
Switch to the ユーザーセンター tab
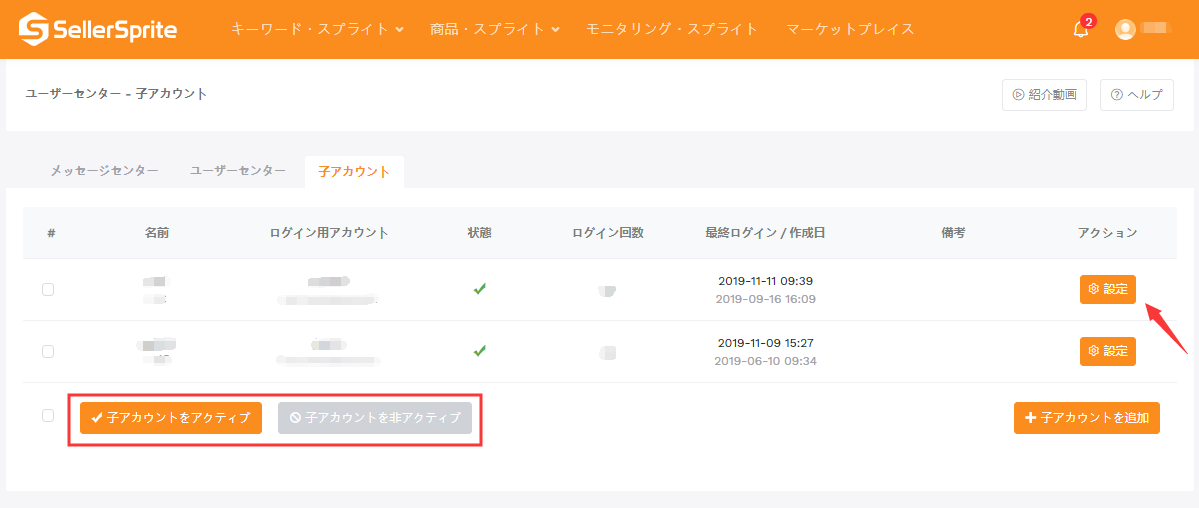pos(238,171)
